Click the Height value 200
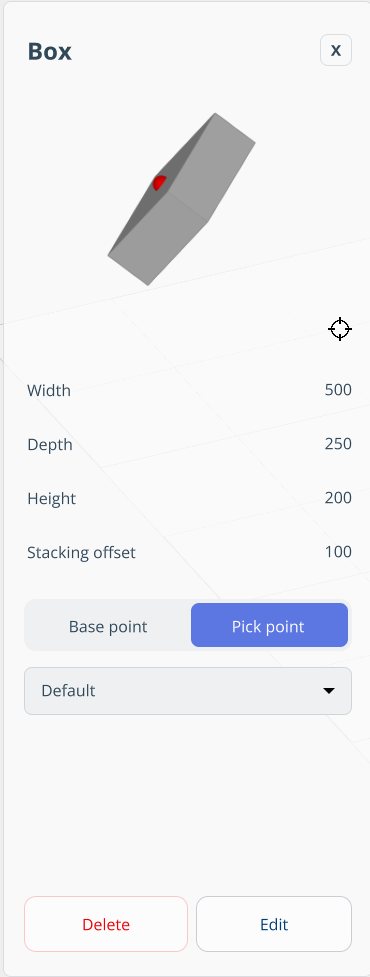Viewport: 370px width, 977px height. [338, 498]
